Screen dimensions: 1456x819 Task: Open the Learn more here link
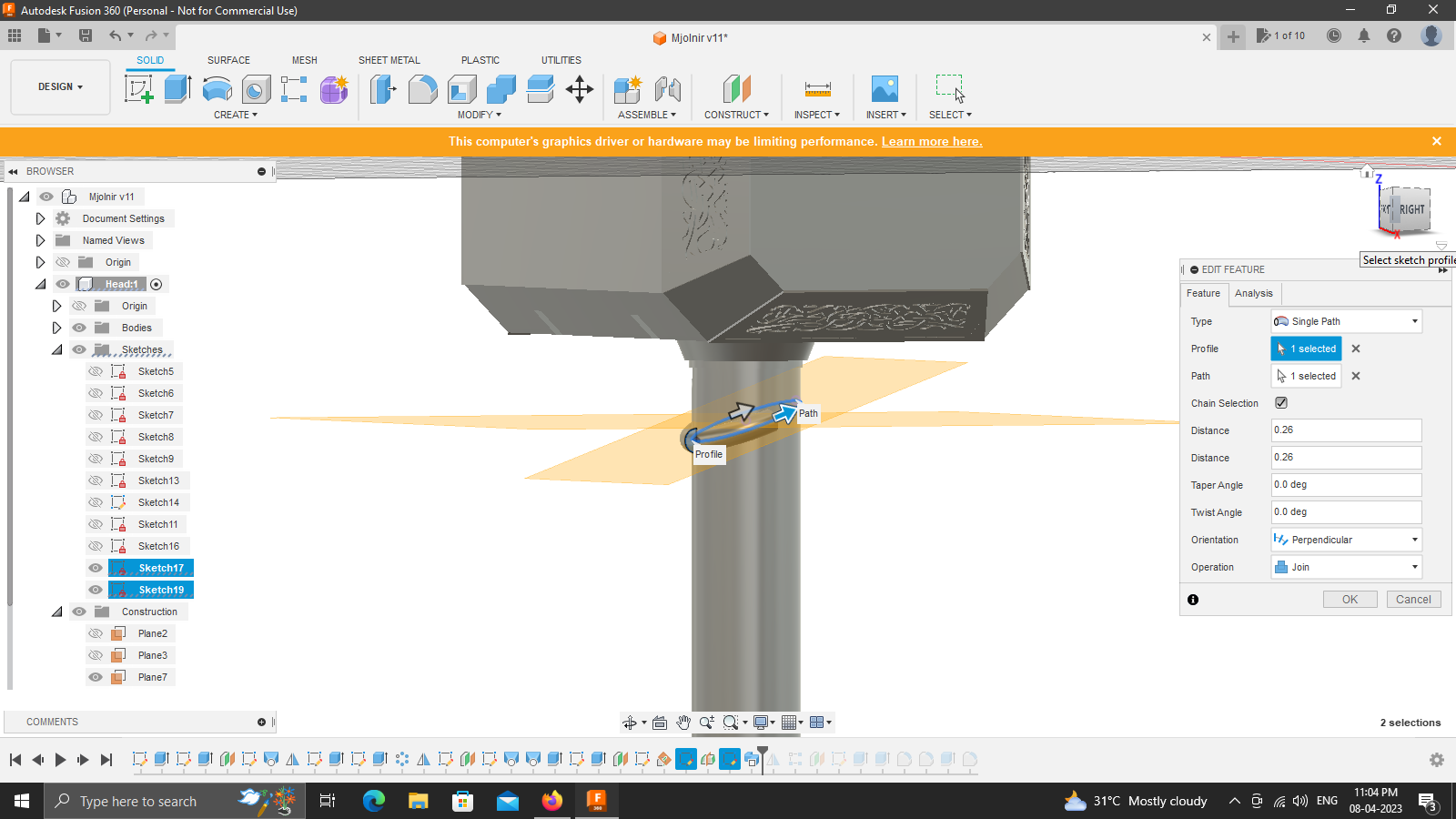(x=931, y=141)
